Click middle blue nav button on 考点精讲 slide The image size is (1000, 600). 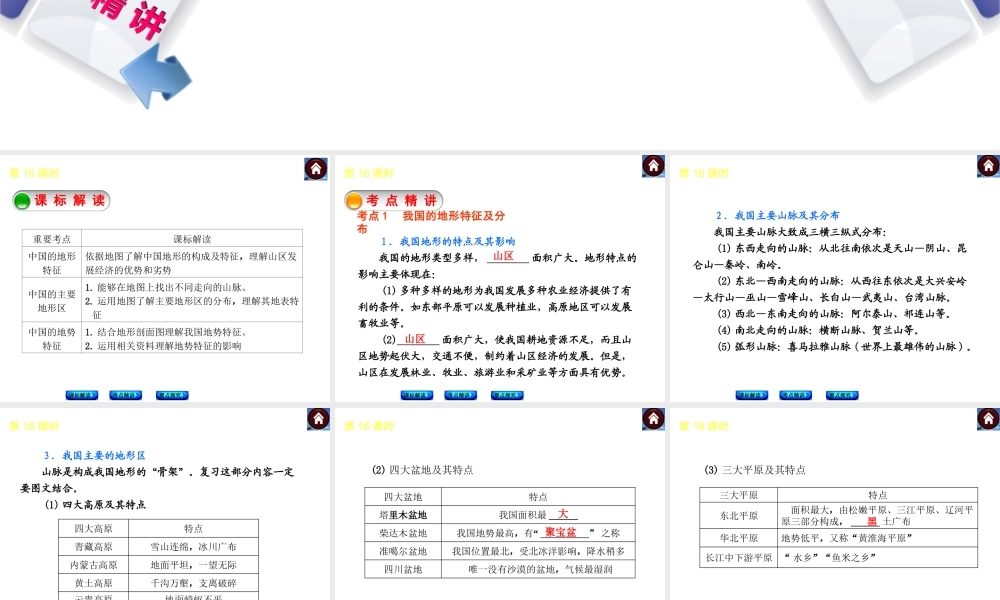tap(460, 395)
